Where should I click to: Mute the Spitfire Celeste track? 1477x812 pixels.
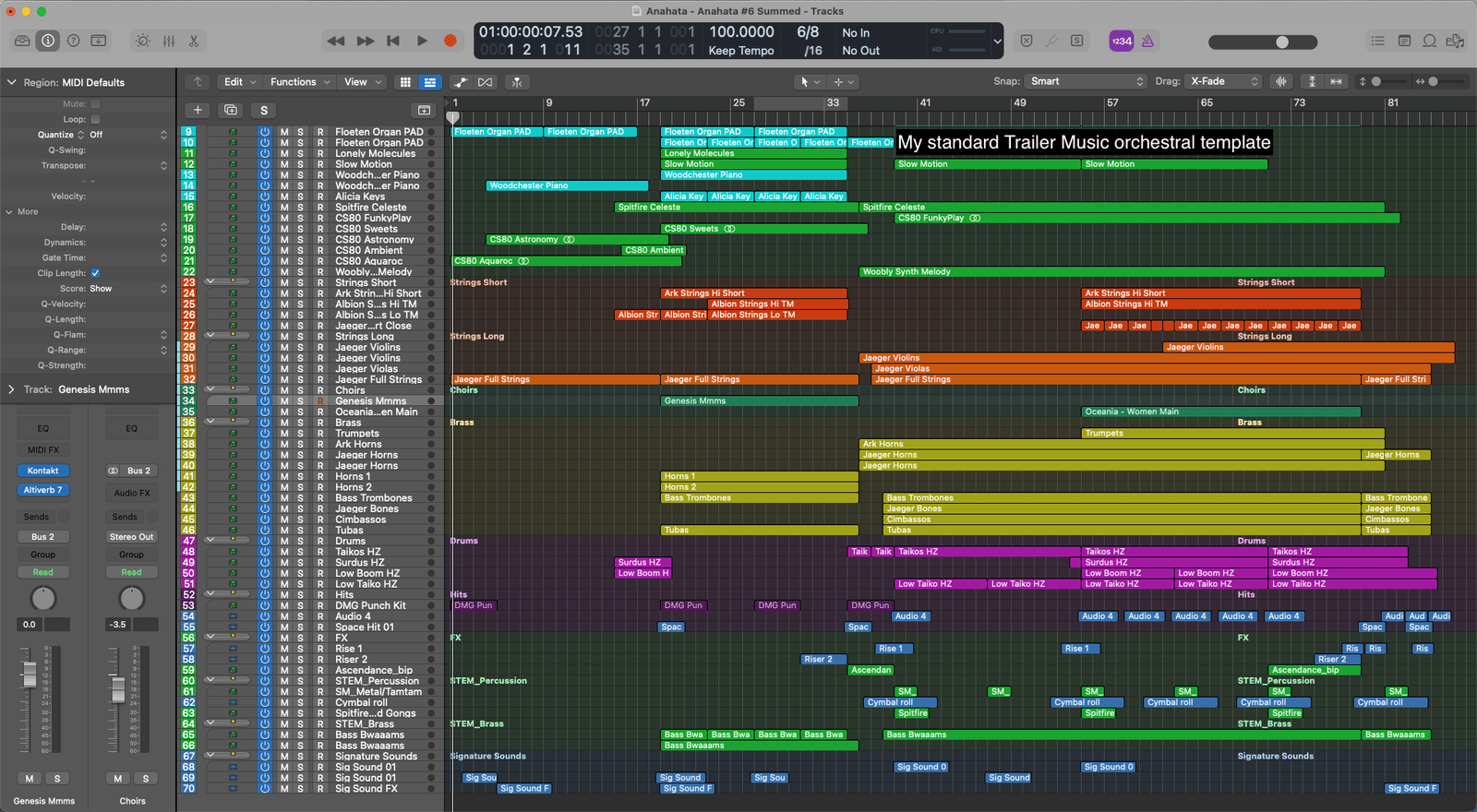[284, 207]
